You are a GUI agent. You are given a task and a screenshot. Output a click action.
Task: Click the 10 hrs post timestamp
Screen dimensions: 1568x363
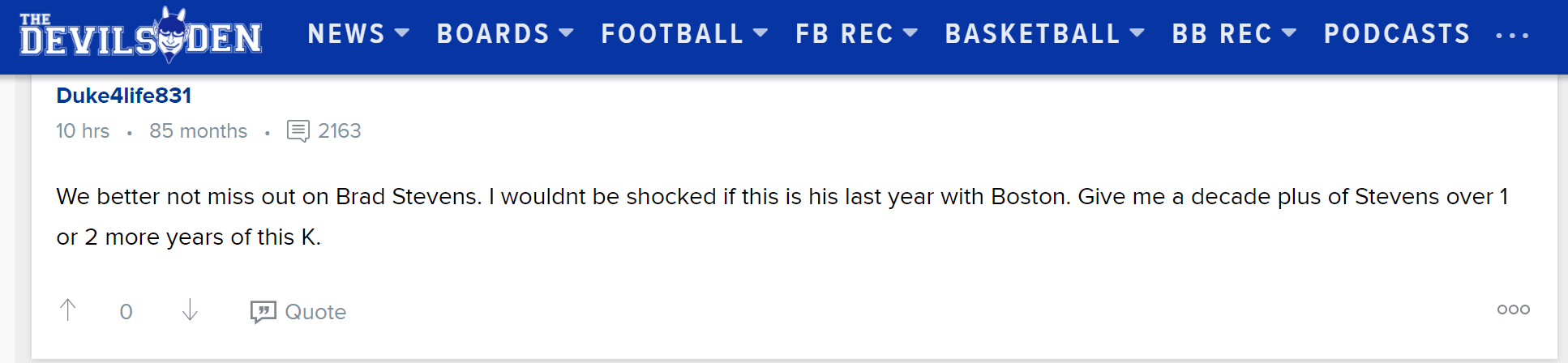(x=82, y=131)
